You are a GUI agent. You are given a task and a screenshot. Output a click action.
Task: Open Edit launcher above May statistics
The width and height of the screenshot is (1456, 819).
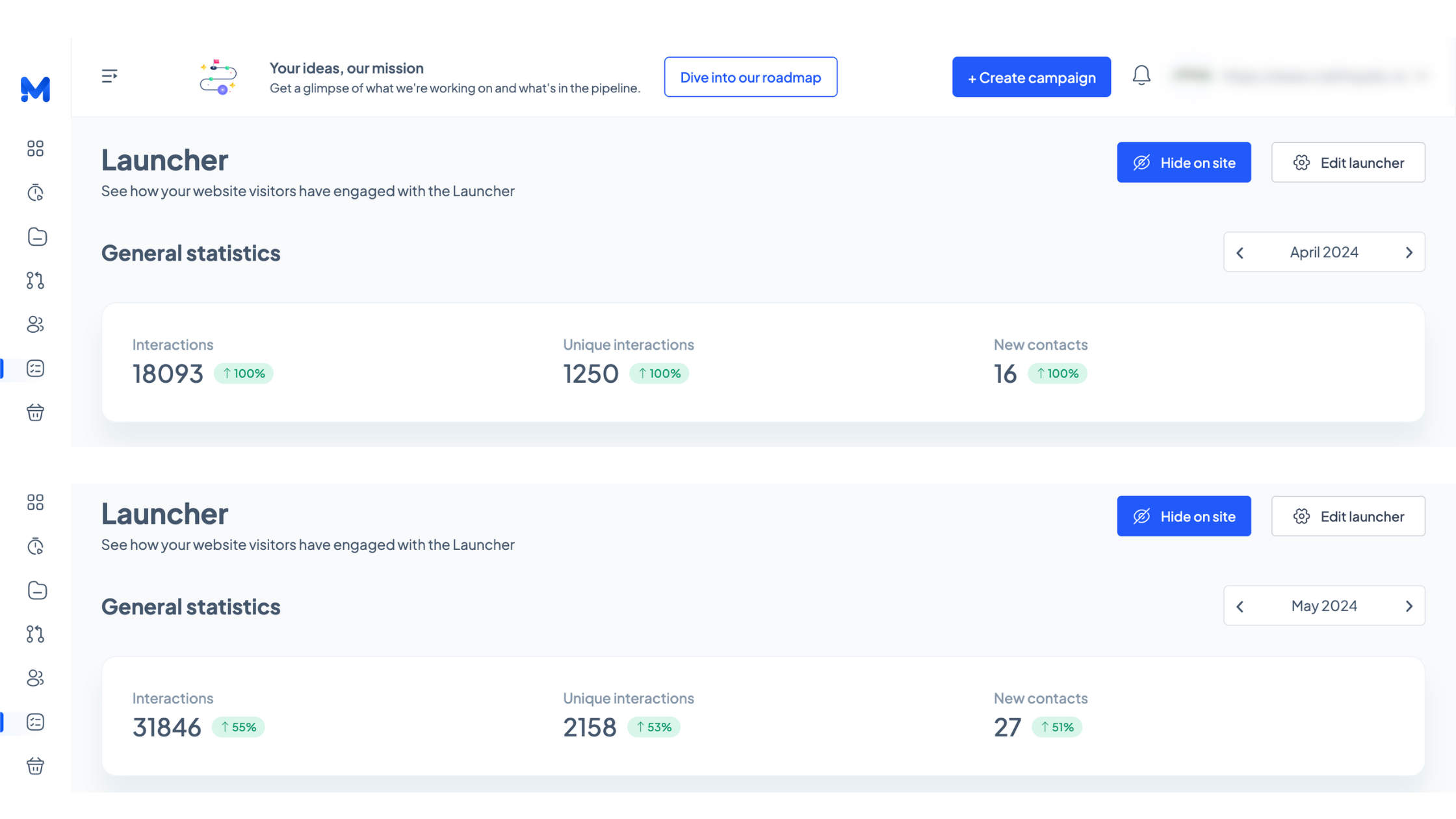click(x=1347, y=516)
